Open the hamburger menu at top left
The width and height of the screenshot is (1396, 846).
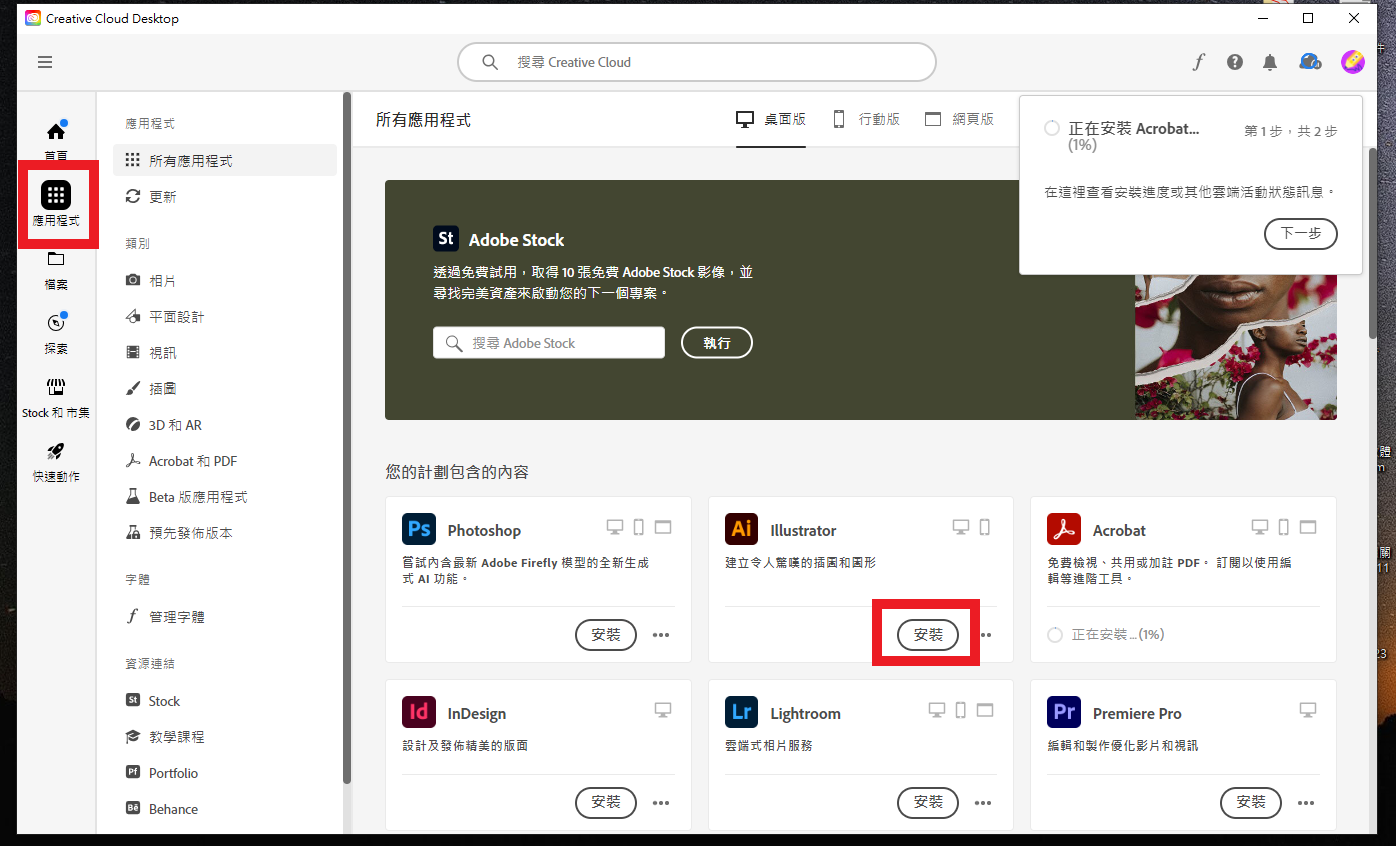point(45,62)
